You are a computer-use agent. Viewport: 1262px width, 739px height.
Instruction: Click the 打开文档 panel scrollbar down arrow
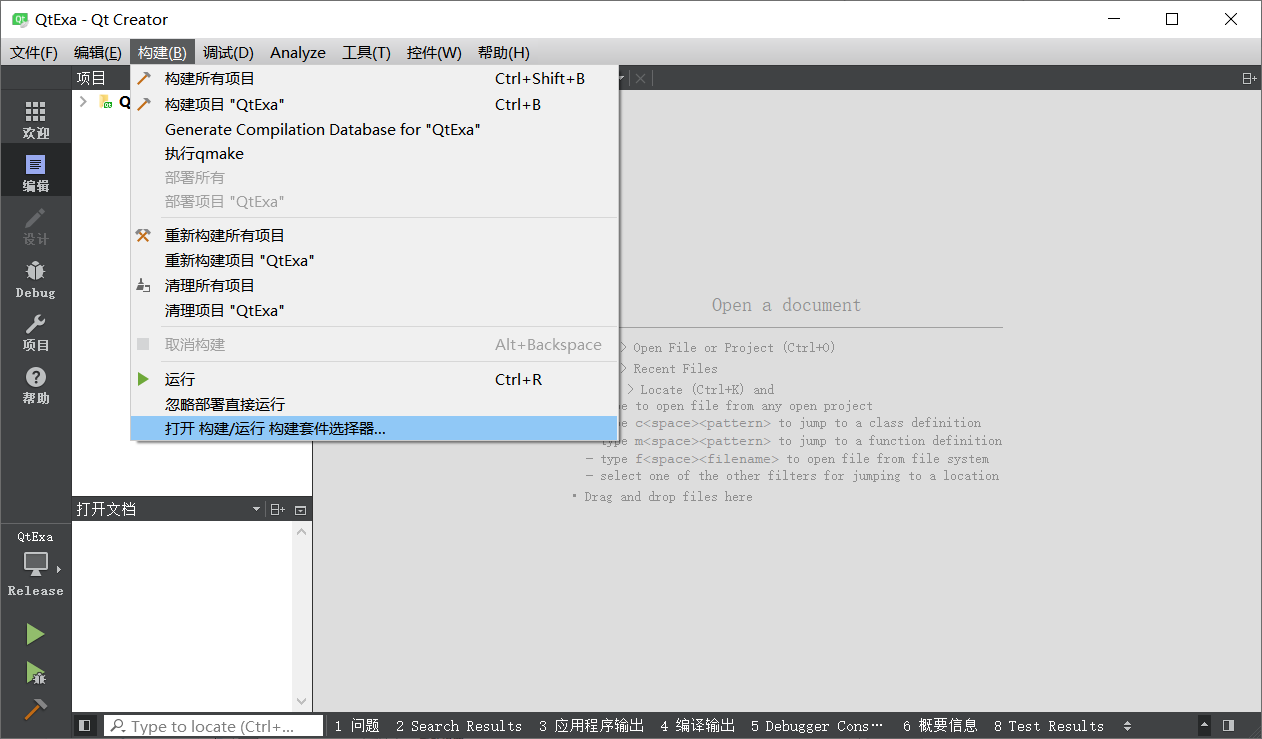click(x=302, y=703)
